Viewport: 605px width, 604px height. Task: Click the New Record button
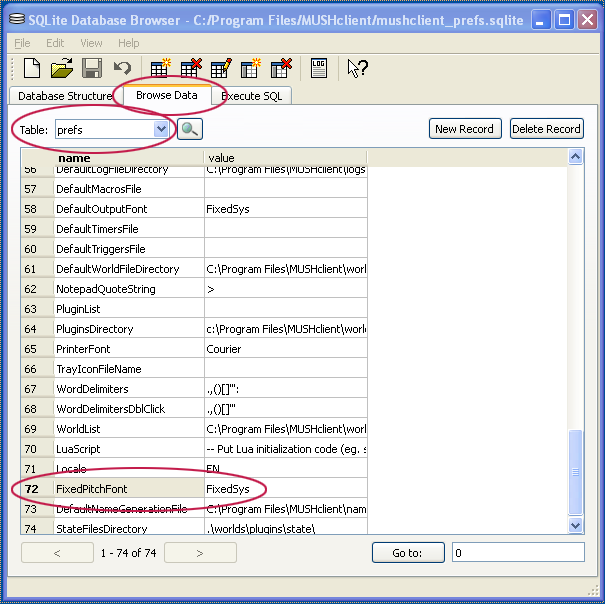(465, 129)
